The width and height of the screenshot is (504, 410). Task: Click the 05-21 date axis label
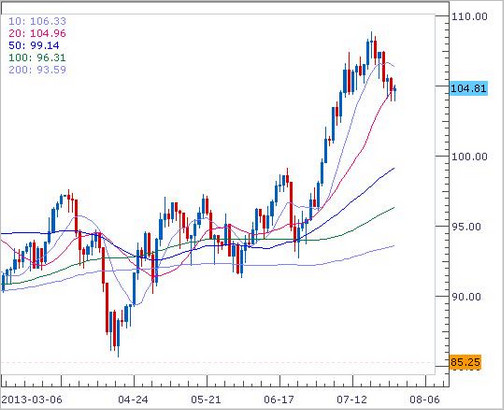point(206,399)
